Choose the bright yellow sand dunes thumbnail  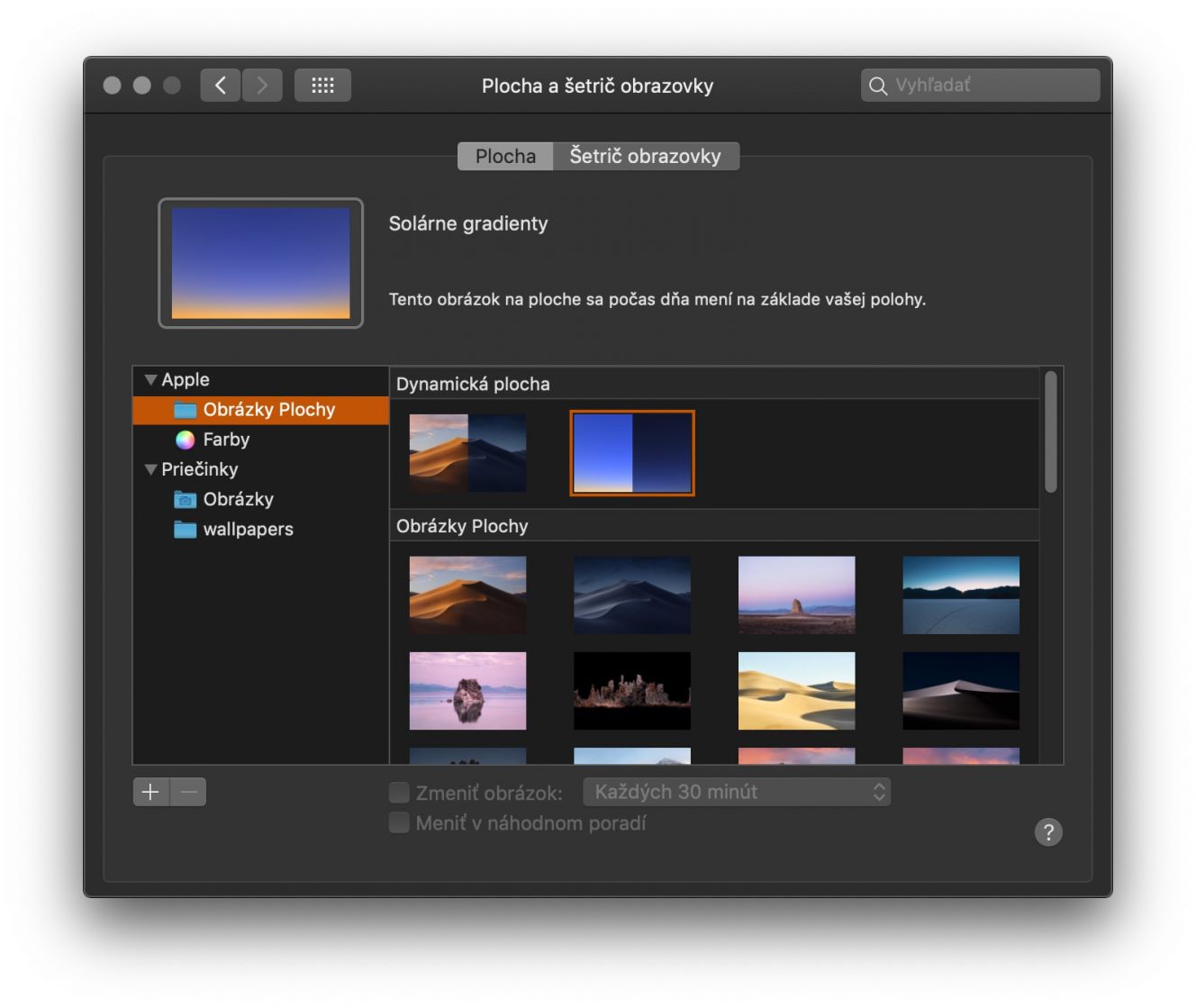(x=796, y=691)
